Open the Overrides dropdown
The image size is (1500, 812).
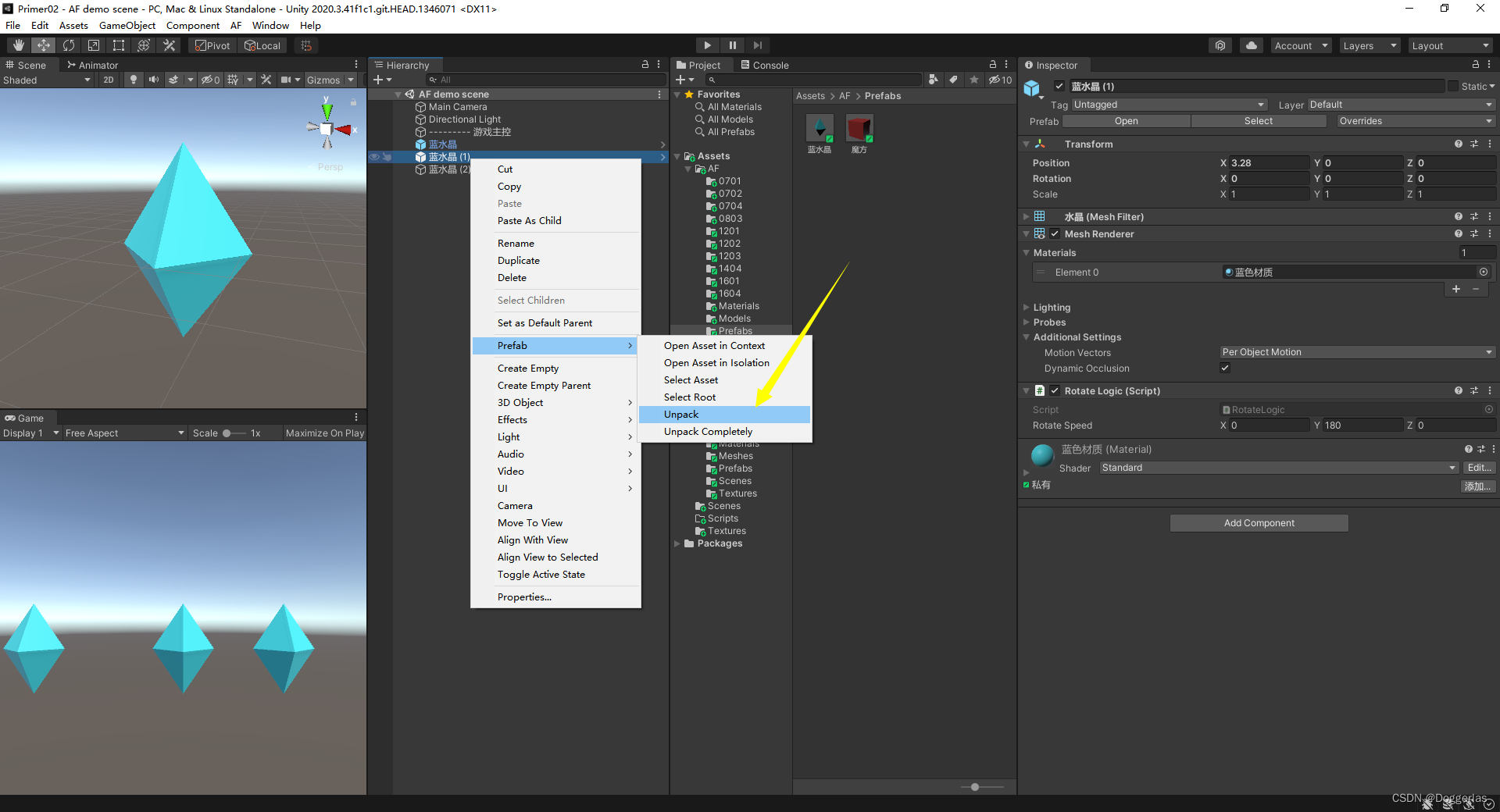point(1415,121)
